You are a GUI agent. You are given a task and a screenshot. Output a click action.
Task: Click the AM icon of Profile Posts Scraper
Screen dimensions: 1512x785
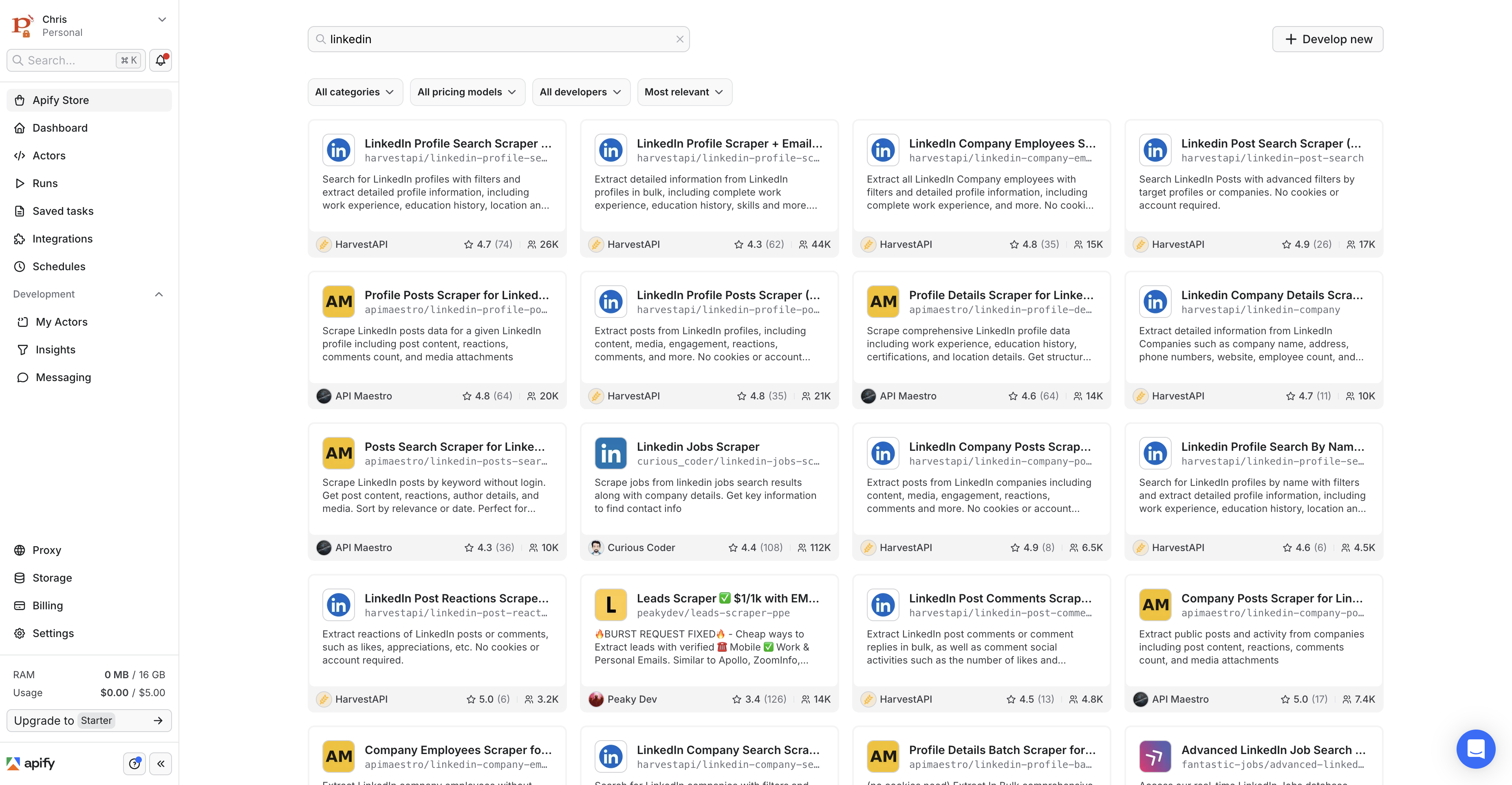click(339, 302)
